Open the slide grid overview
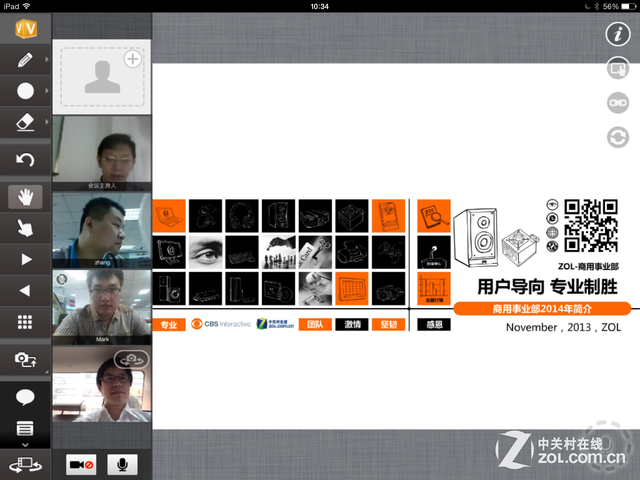 [25, 322]
